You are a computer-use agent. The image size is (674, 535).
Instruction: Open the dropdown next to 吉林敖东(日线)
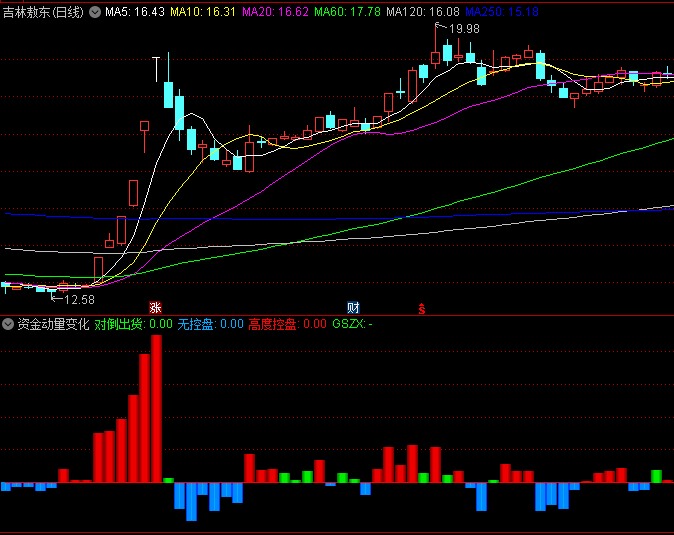(95, 12)
